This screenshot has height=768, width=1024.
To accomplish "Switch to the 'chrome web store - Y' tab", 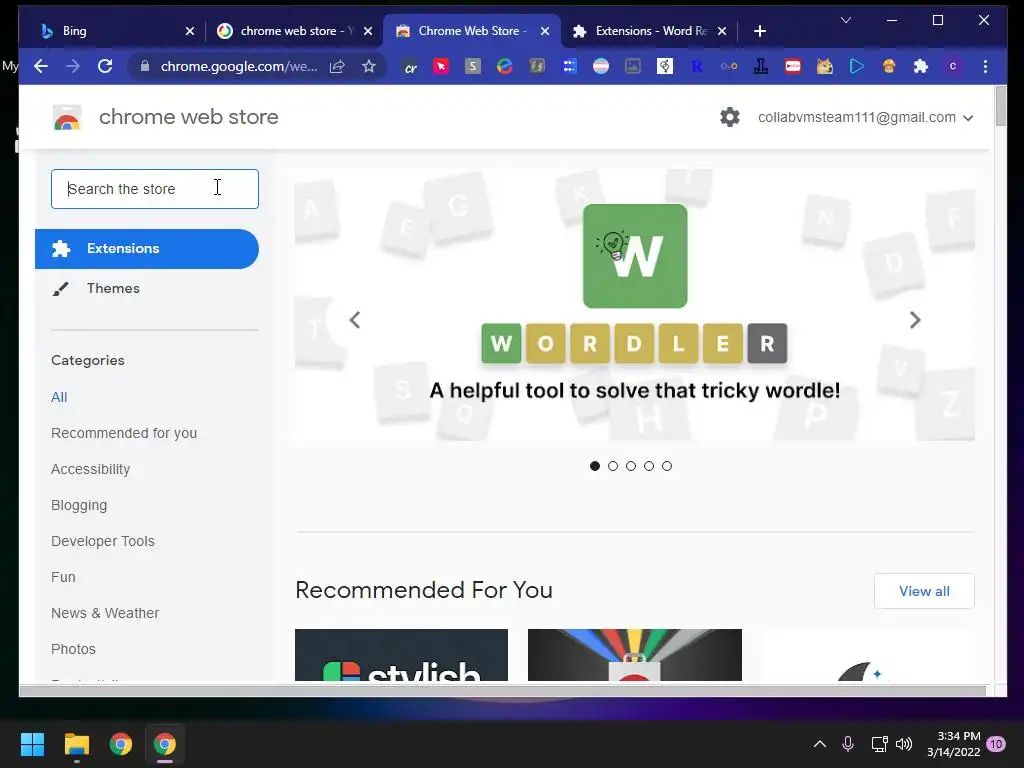I will pos(286,31).
